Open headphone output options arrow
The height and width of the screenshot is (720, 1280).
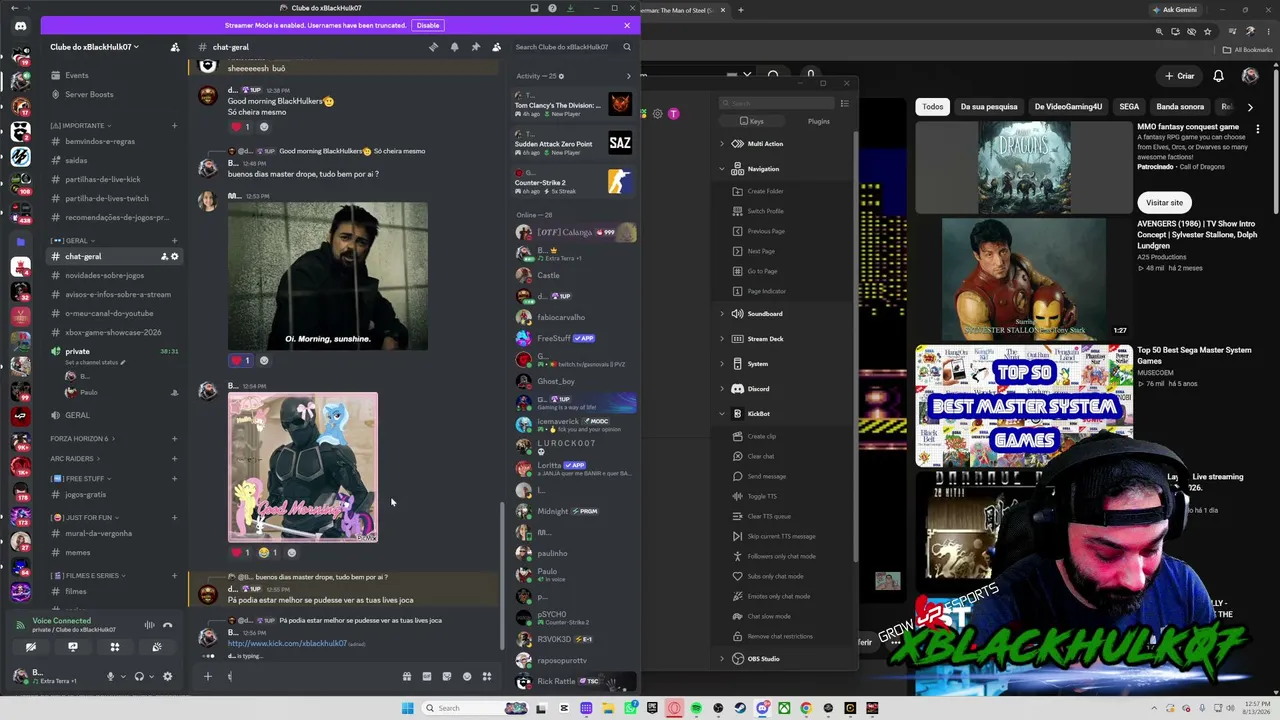click(151, 676)
